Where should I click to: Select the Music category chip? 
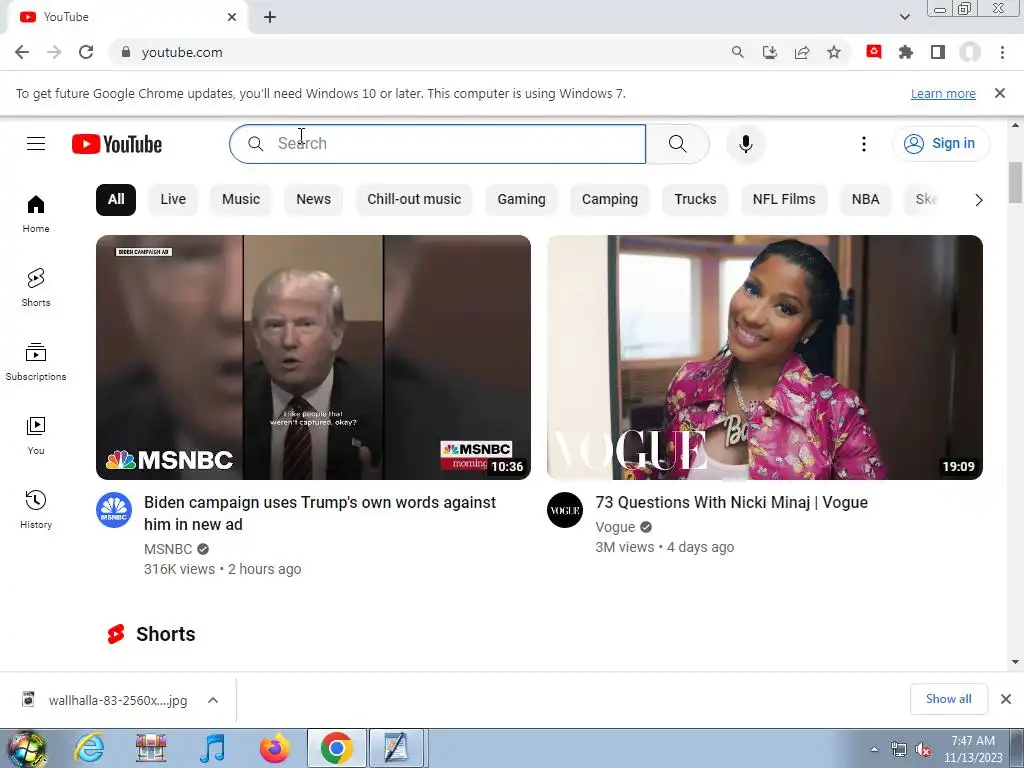pyautogui.click(x=241, y=199)
